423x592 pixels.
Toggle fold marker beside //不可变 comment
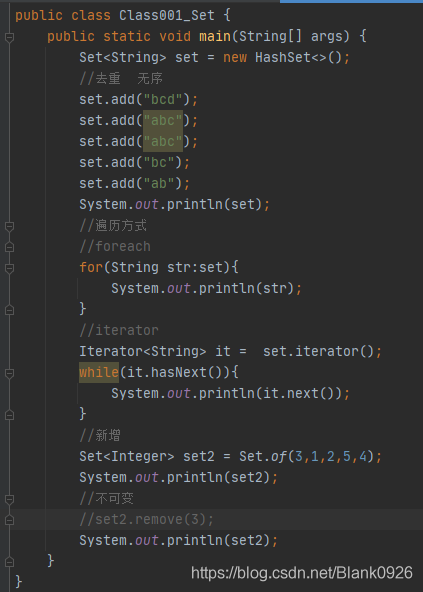click(9, 499)
